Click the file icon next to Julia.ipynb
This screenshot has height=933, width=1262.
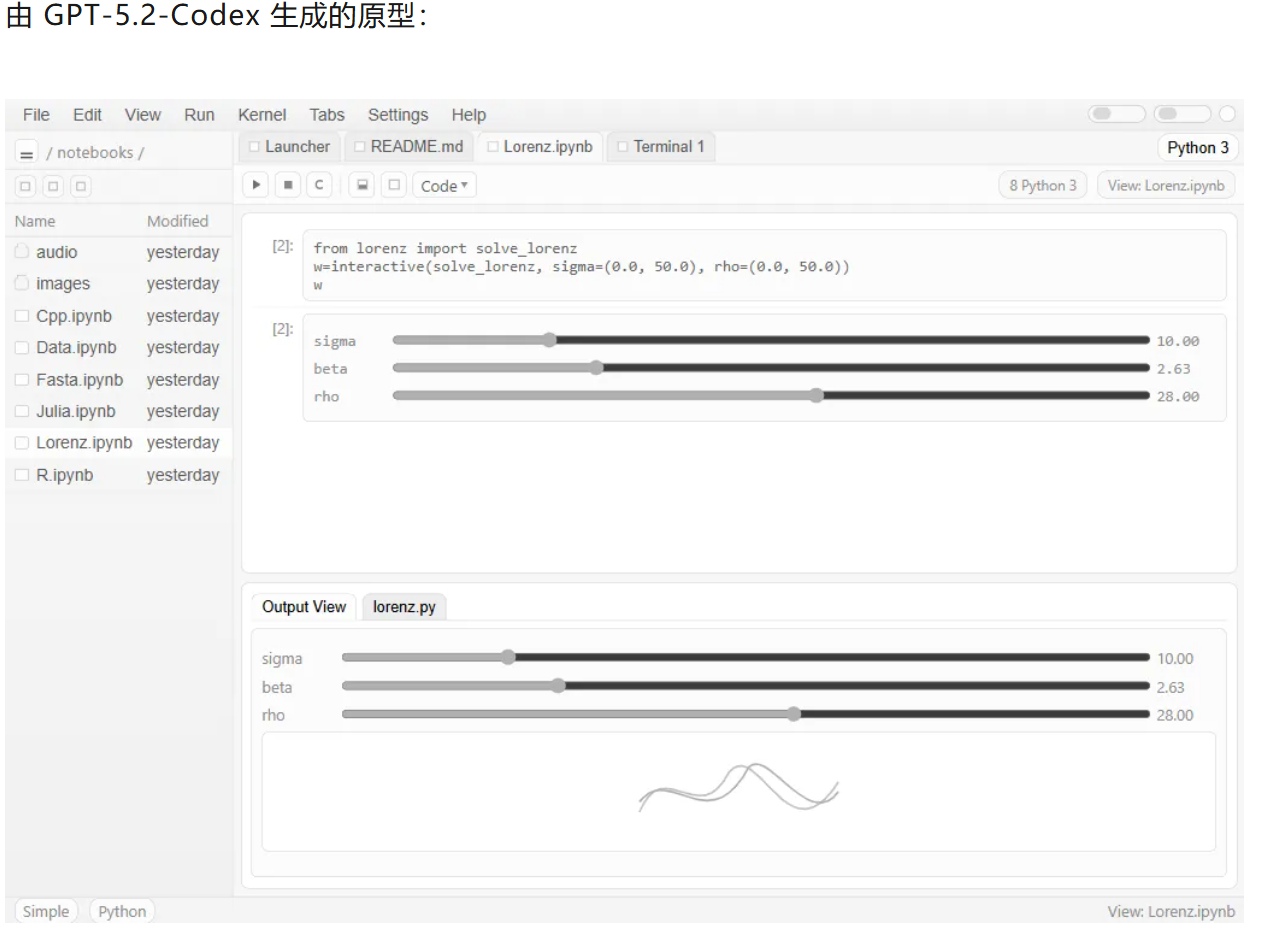click(x=22, y=411)
